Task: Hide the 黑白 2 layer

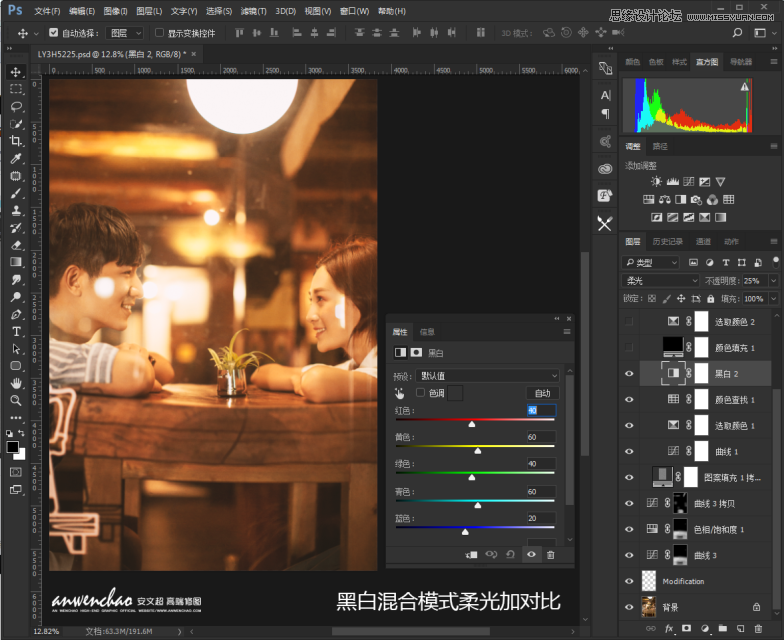Action: click(x=629, y=374)
